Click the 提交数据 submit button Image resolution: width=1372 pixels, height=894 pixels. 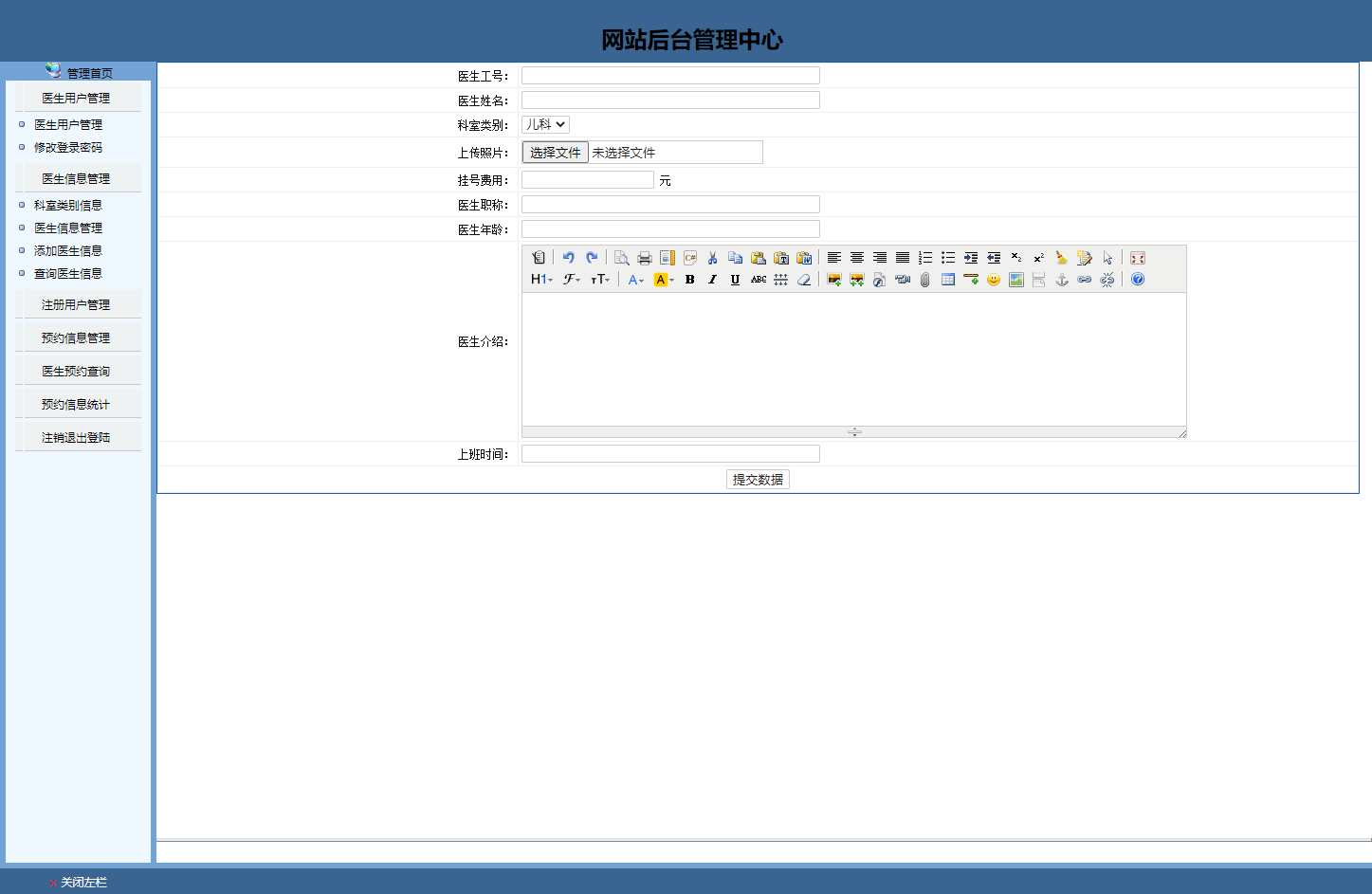click(x=757, y=479)
